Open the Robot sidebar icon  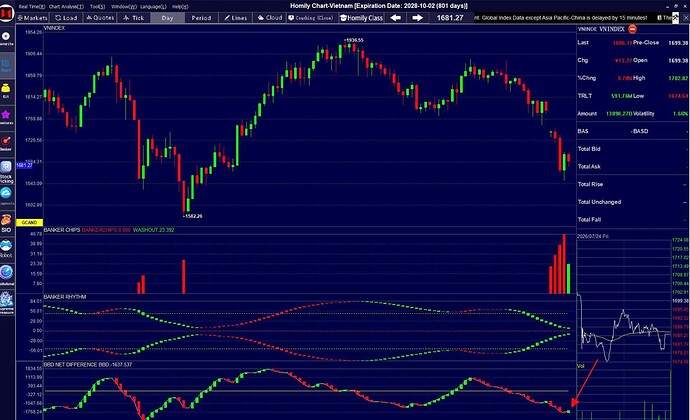point(6,248)
